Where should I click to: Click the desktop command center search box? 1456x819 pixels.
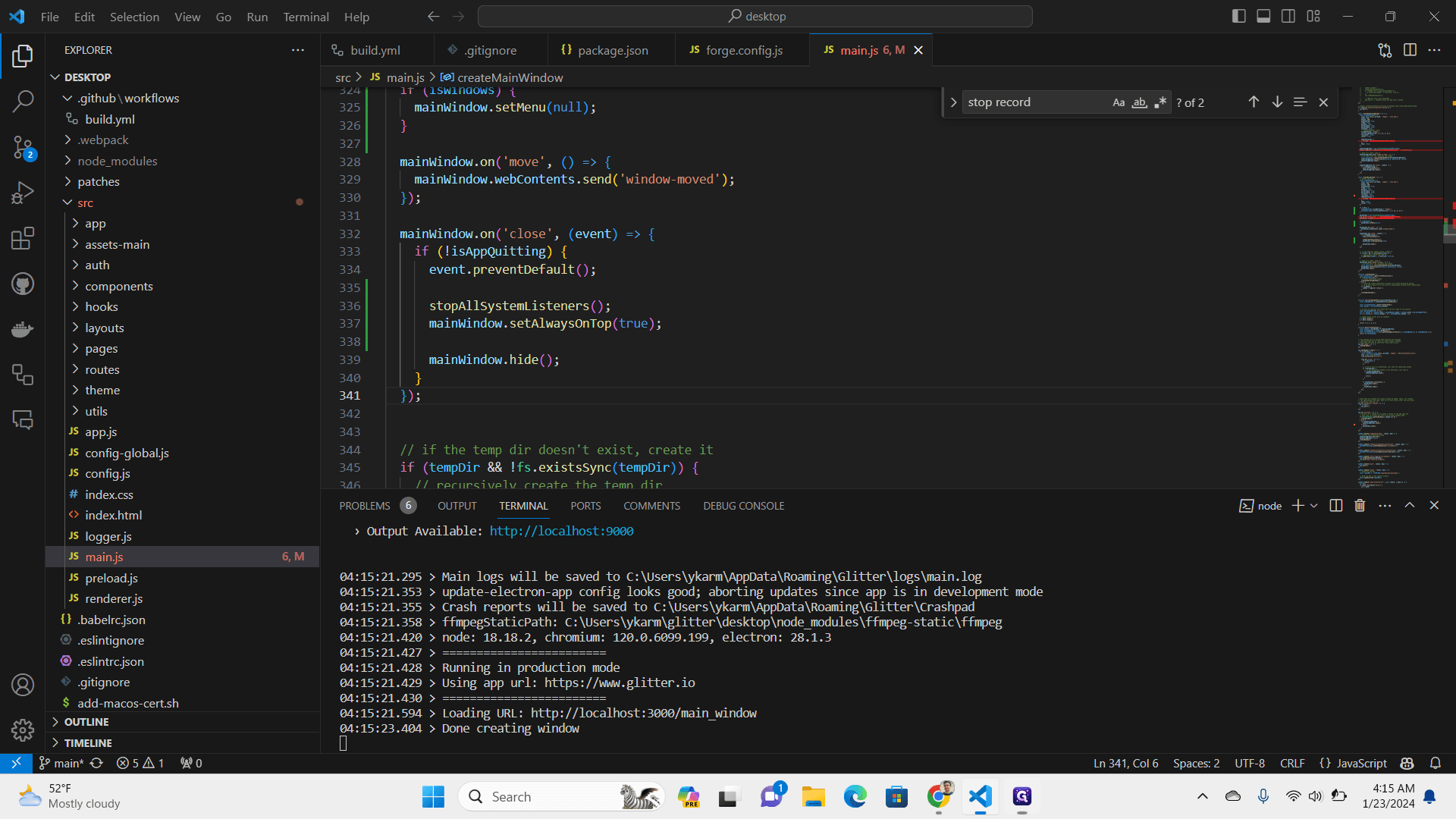755,16
